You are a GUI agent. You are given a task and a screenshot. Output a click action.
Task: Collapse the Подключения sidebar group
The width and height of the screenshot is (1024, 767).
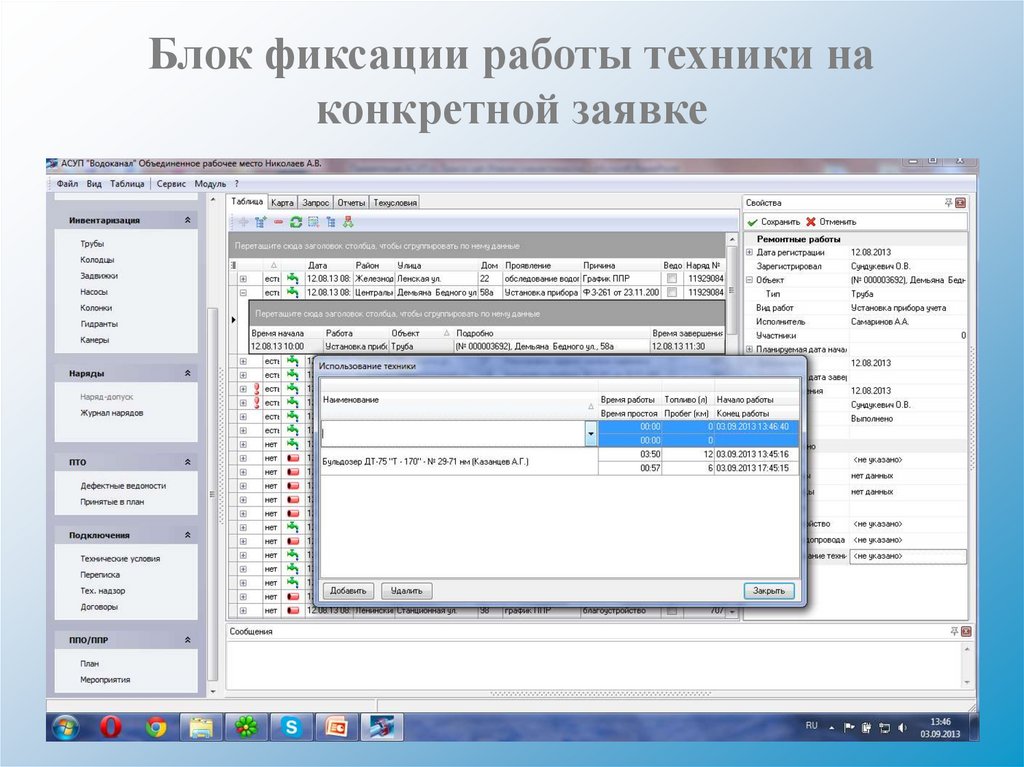187,534
